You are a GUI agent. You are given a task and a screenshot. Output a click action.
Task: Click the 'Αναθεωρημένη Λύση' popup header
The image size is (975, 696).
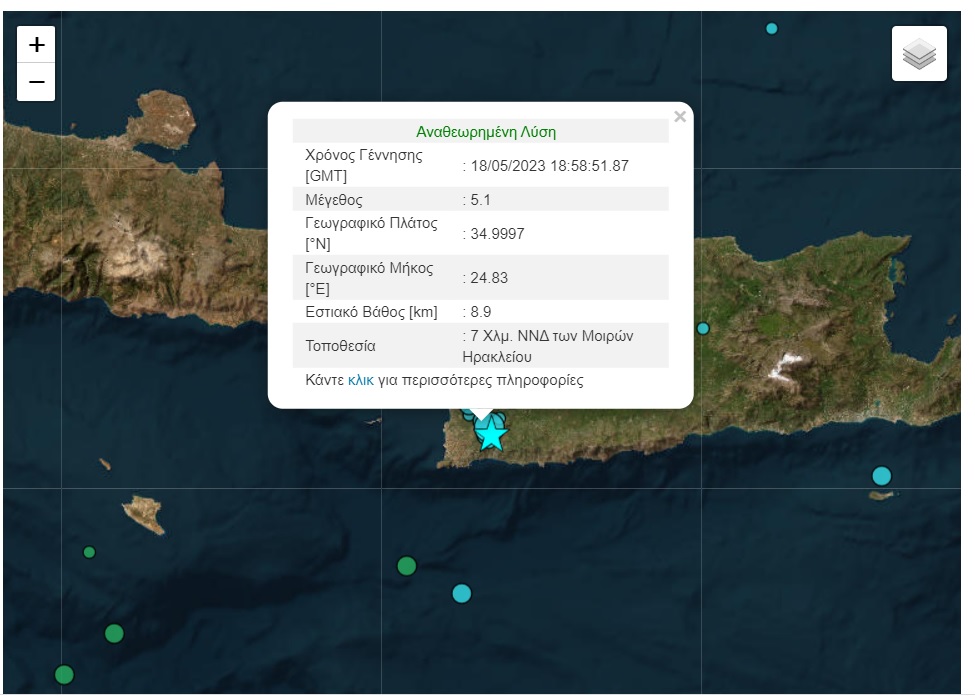(485, 131)
